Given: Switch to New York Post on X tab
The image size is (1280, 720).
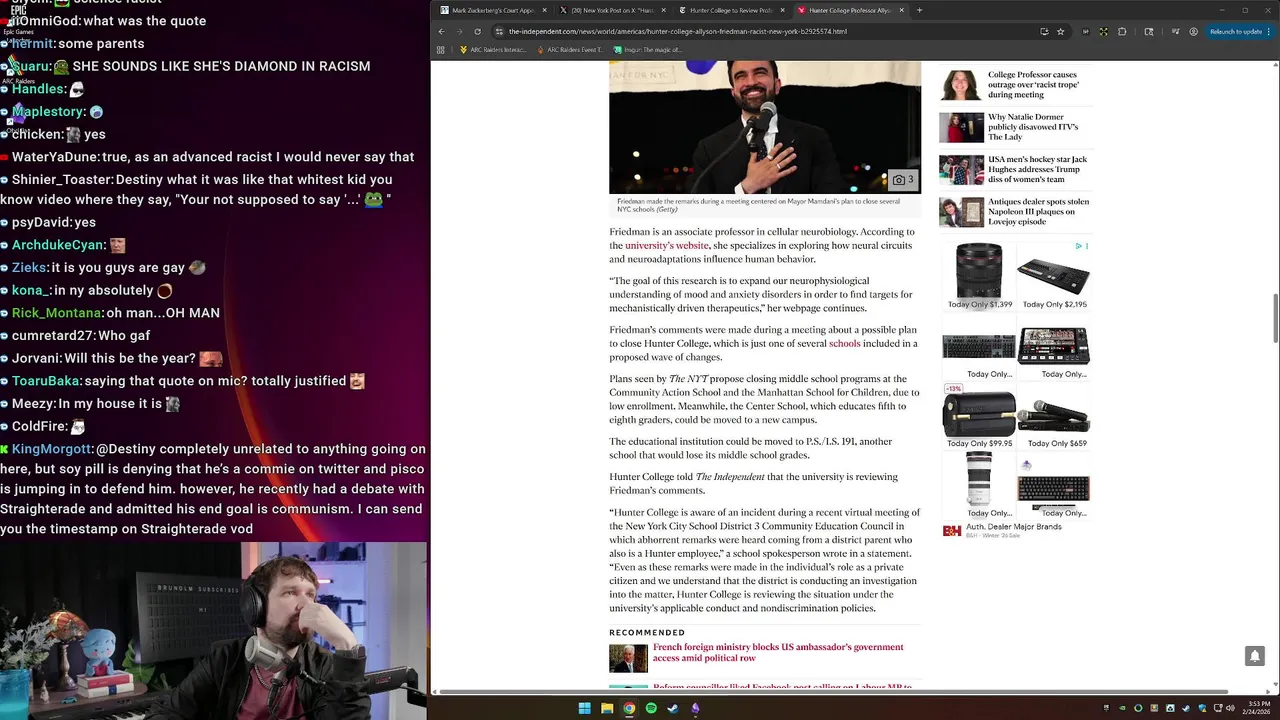Looking at the screenshot, I should pyautogui.click(x=613, y=10).
